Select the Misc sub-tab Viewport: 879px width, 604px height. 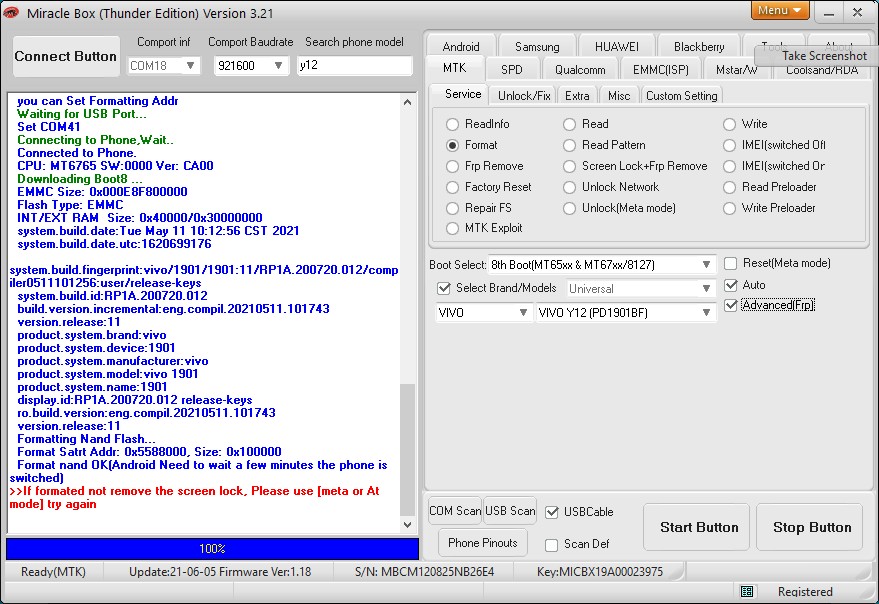tap(619, 96)
